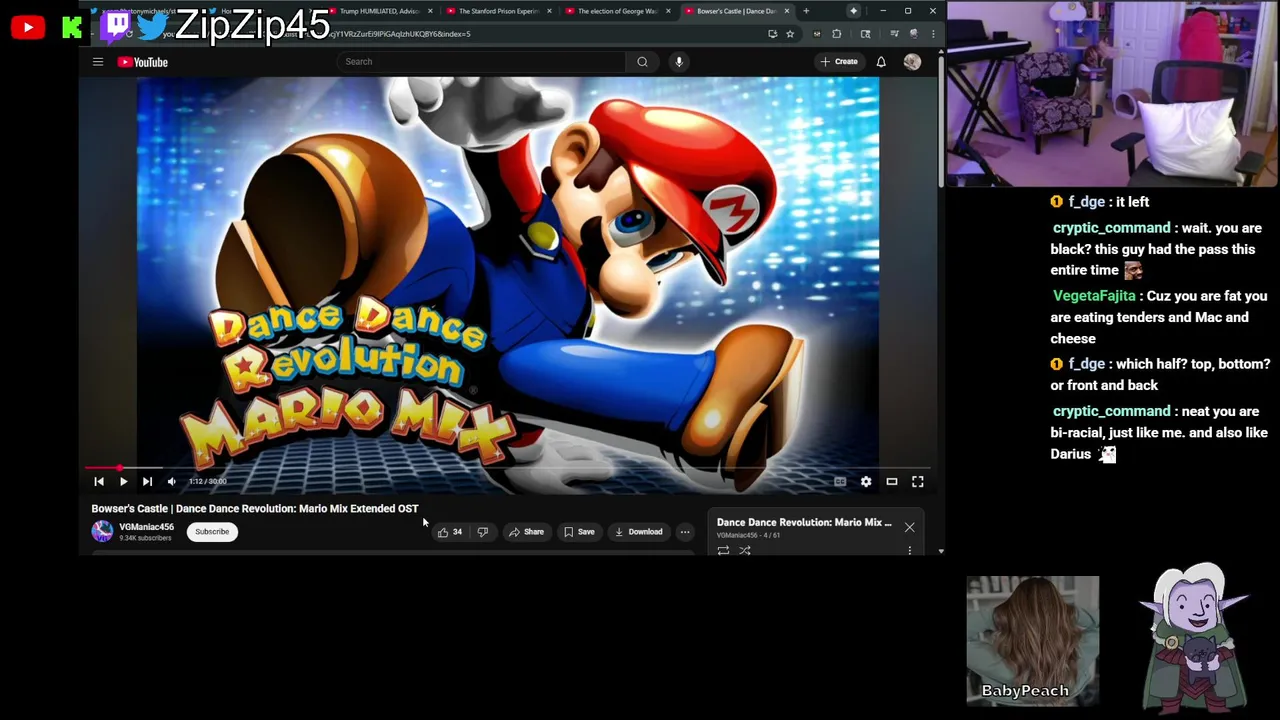Click the purple Twitch icon in overlay

[x=117, y=25]
